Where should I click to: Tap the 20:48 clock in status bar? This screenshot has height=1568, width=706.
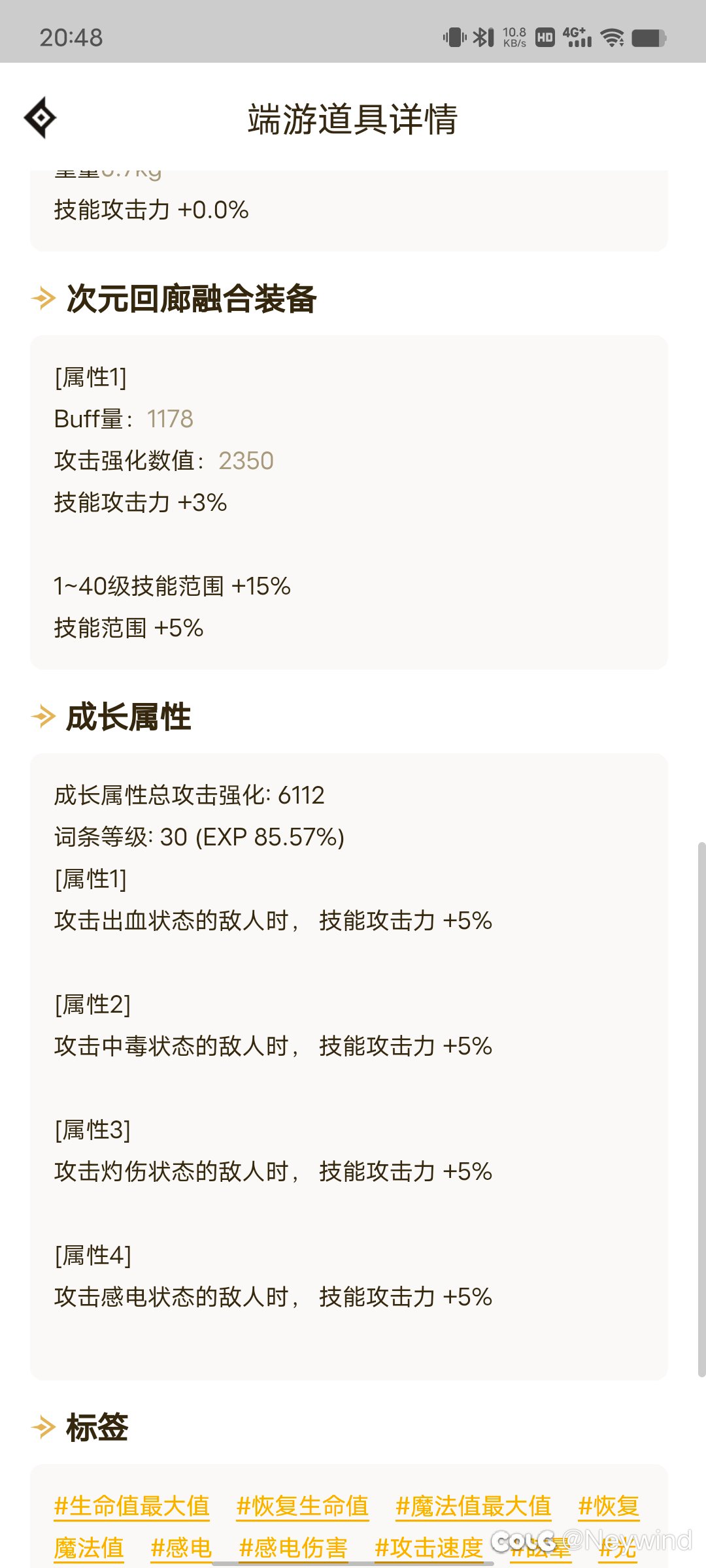point(71,38)
